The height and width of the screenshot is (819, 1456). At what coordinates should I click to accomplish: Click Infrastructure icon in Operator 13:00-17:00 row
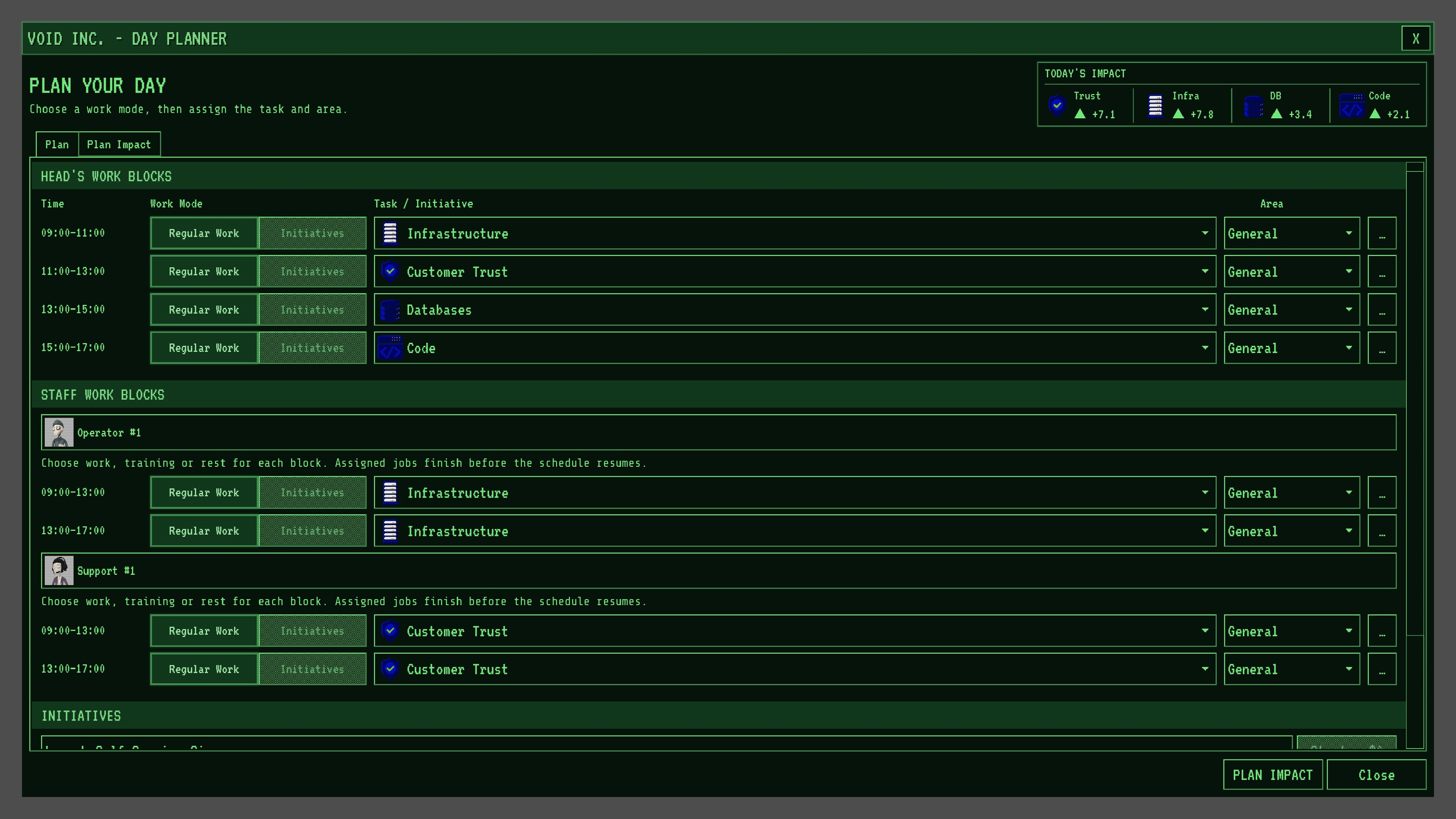390,531
